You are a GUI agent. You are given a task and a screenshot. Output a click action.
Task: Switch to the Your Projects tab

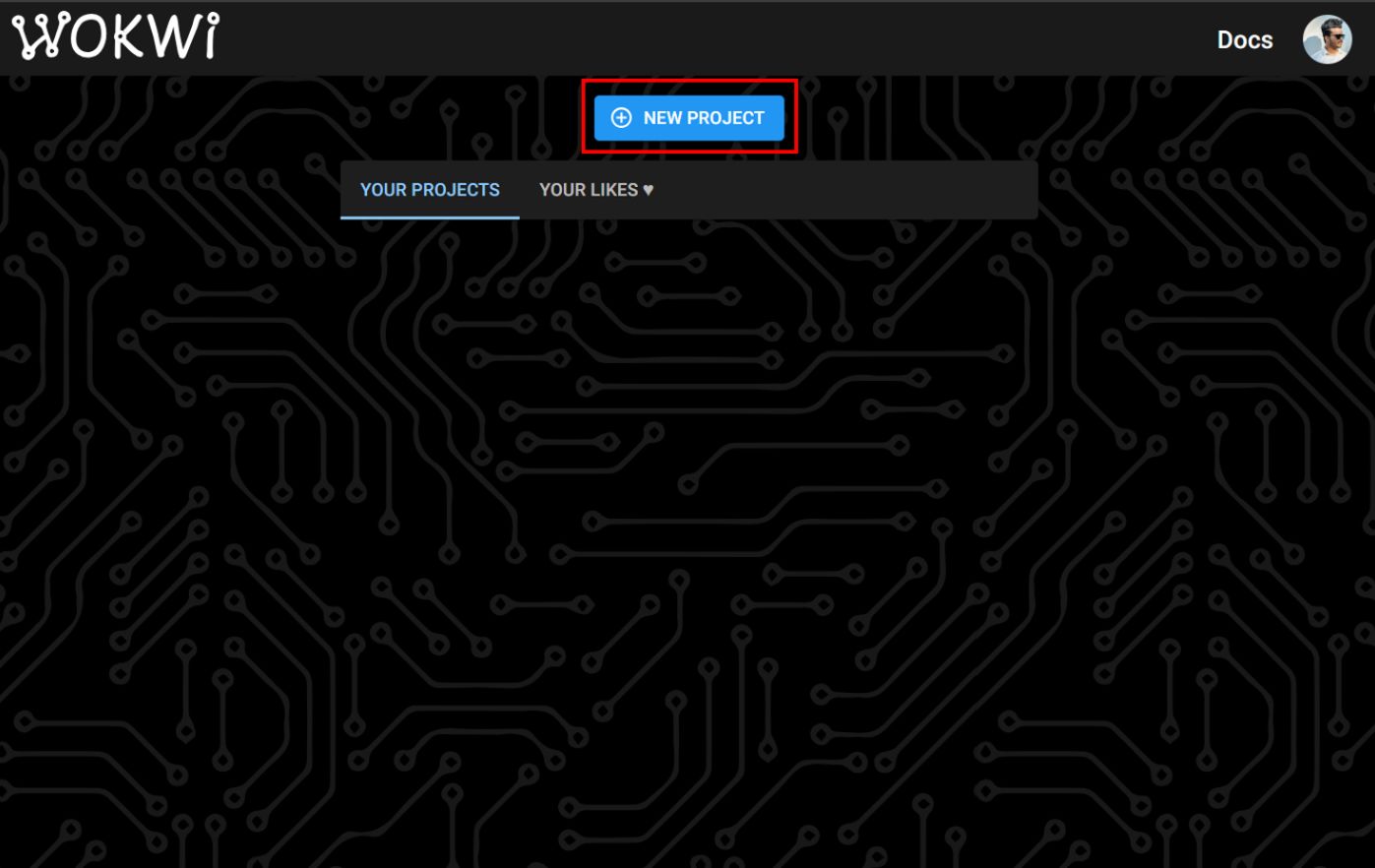pos(430,190)
